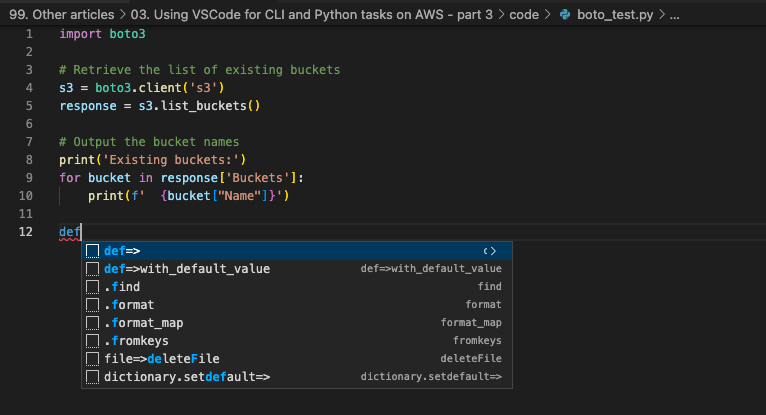The width and height of the screenshot is (766, 415).
Task: Open the 'code' breadcrumb folder
Action: pos(524,15)
